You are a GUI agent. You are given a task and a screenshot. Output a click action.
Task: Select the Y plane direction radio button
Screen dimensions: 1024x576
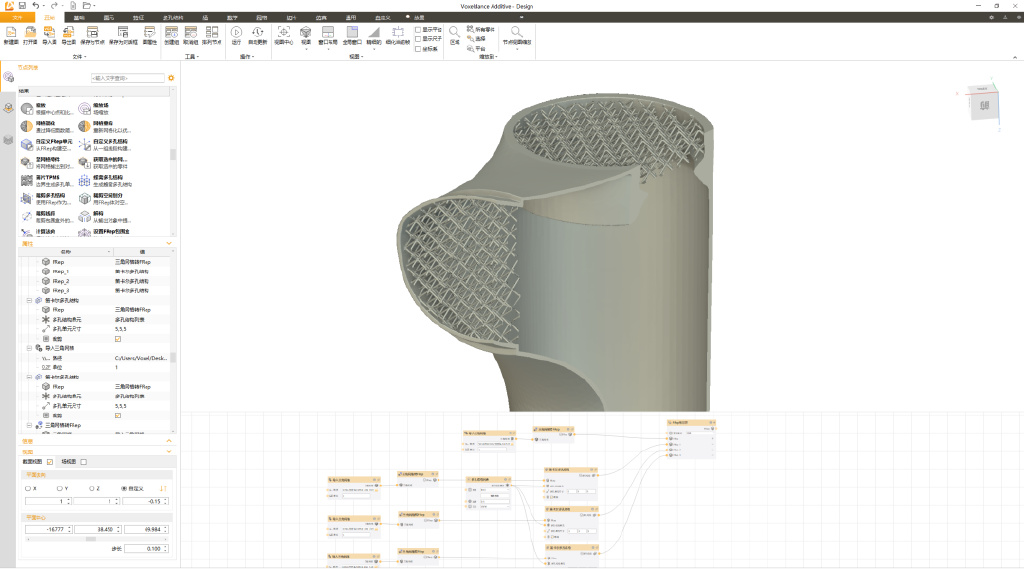pyautogui.click(x=62, y=488)
